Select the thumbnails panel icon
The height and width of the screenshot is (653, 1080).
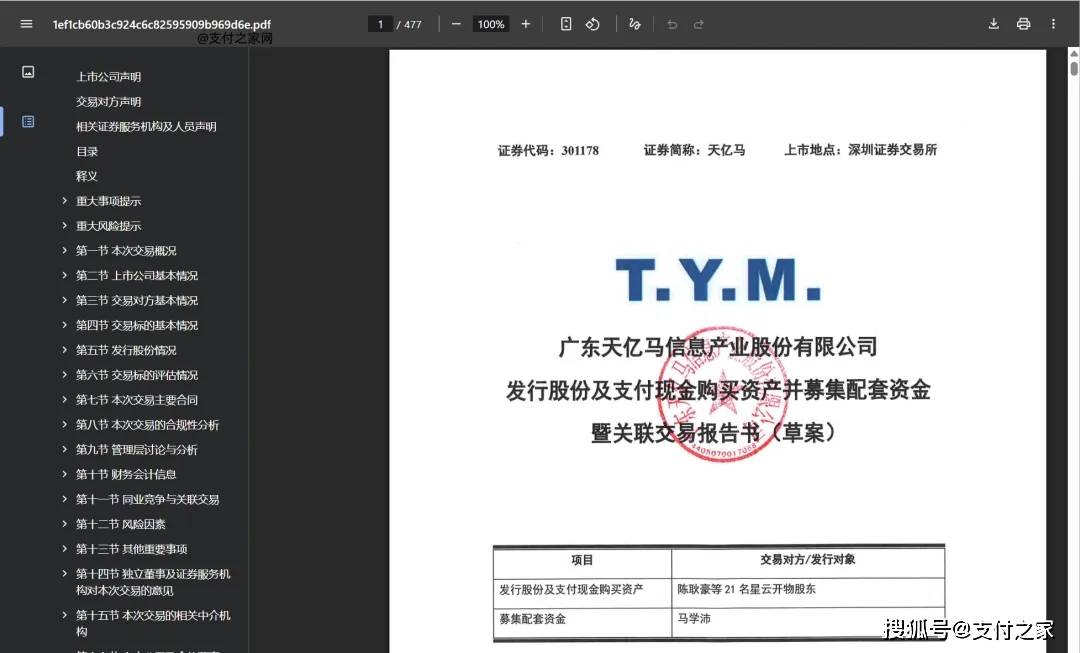[28, 71]
